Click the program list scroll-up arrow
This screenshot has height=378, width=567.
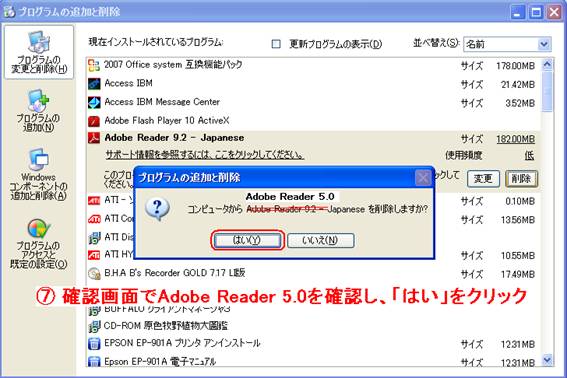547,65
